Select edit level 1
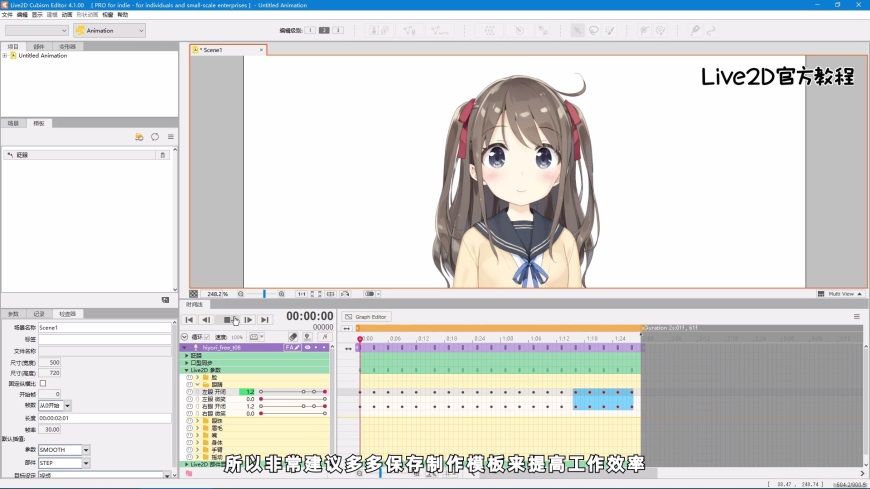The image size is (870, 489). tap(310, 31)
